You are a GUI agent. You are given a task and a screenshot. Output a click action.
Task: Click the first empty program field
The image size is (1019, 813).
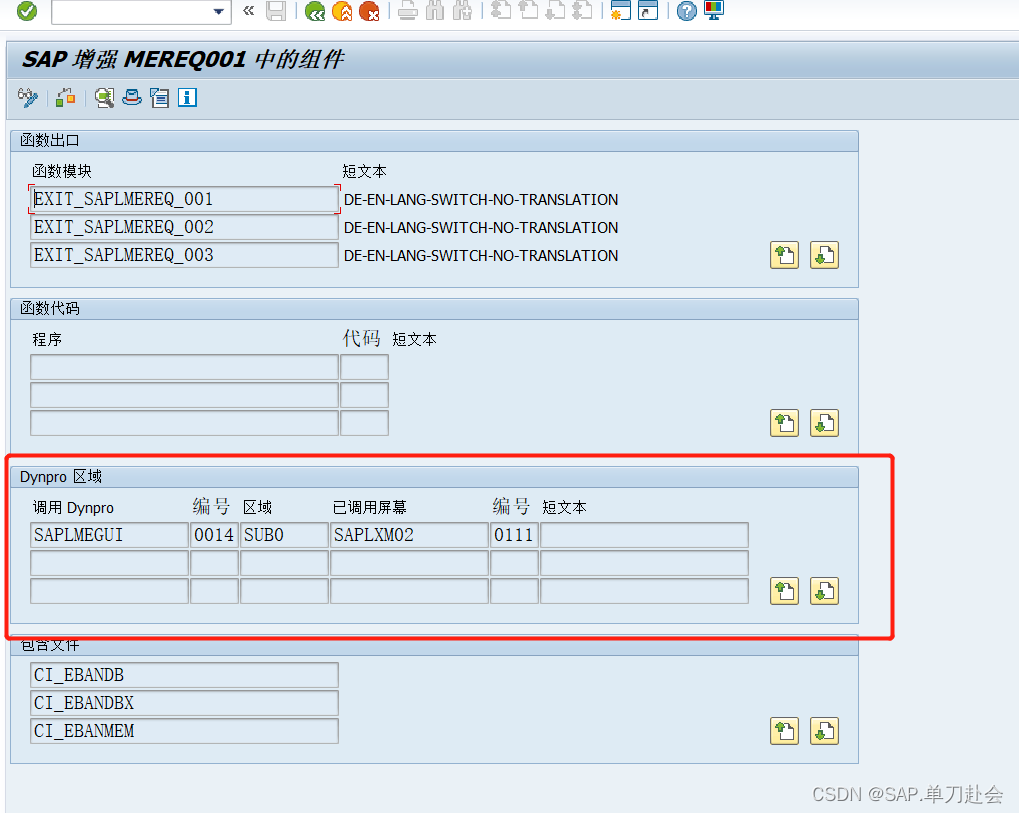184,367
